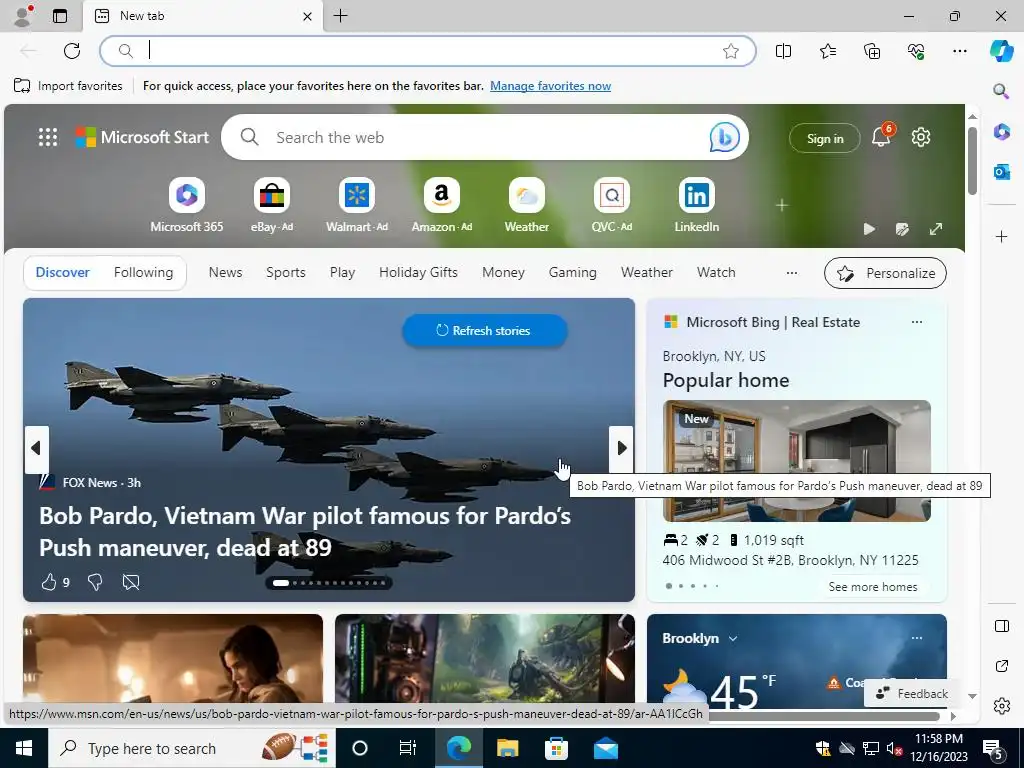The height and width of the screenshot is (768, 1024).
Task: Open Browser essentials heart icon
Action: (916, 51)
